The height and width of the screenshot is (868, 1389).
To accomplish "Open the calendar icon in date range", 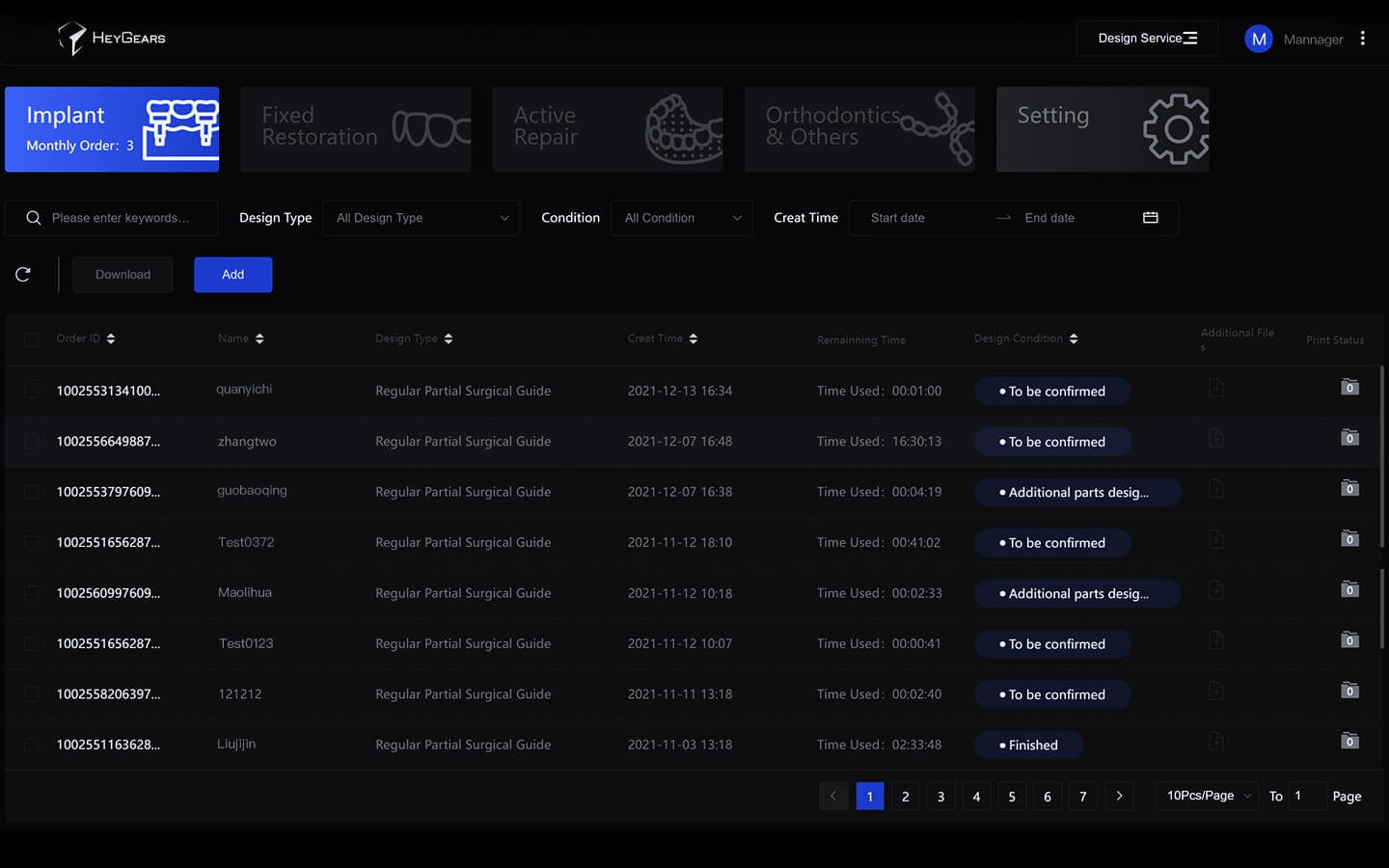I will point(1150,218).
